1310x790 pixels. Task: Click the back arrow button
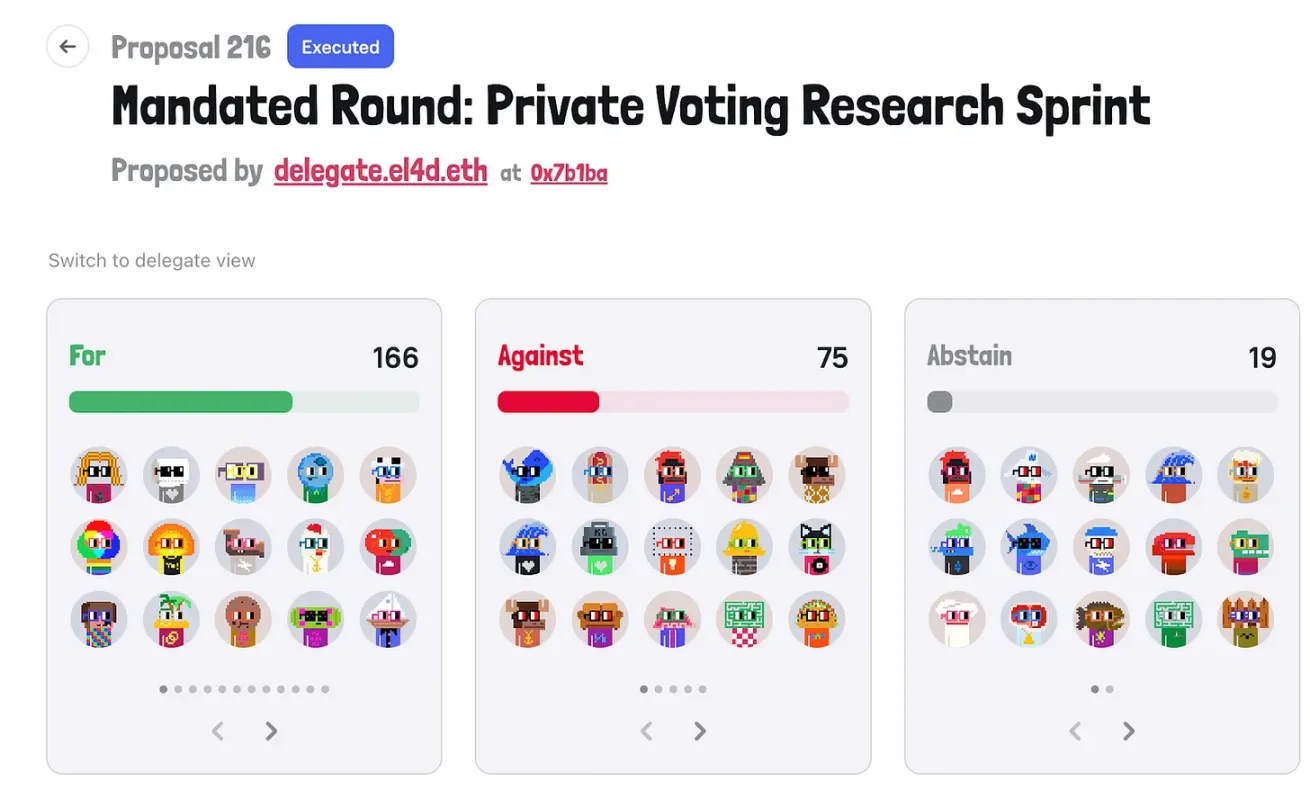68,46
